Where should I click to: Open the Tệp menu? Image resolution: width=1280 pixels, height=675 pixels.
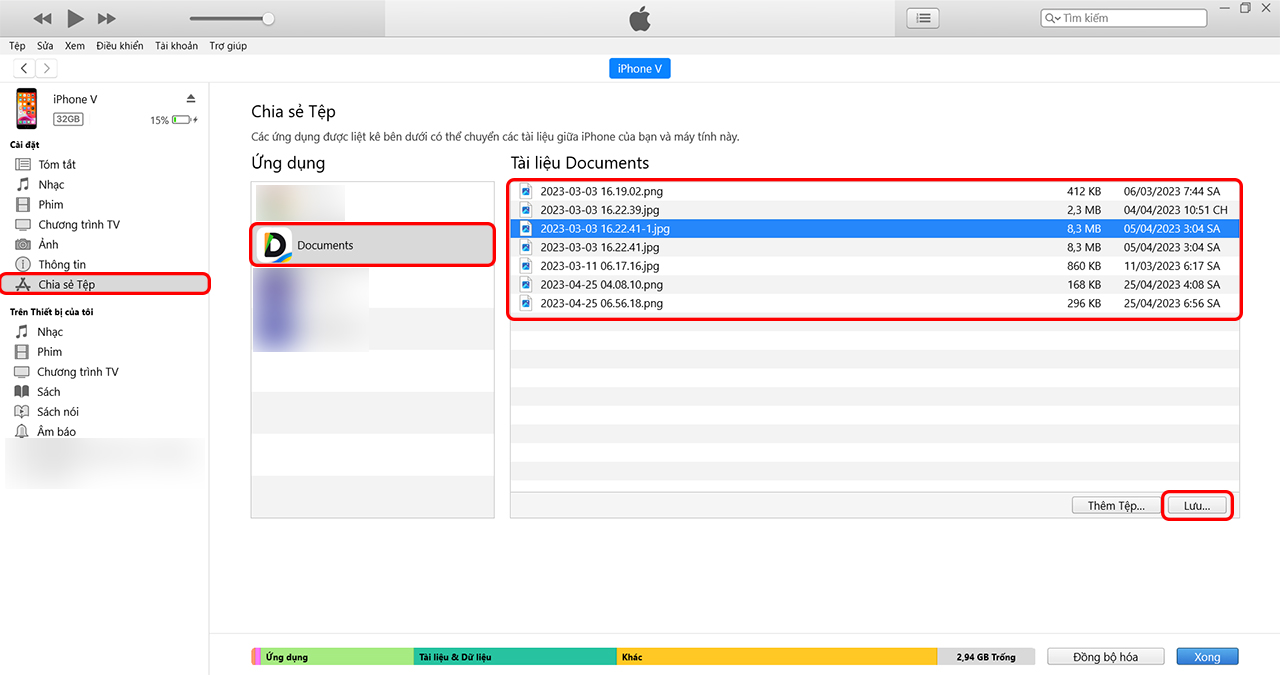click(x=17, y=46)
